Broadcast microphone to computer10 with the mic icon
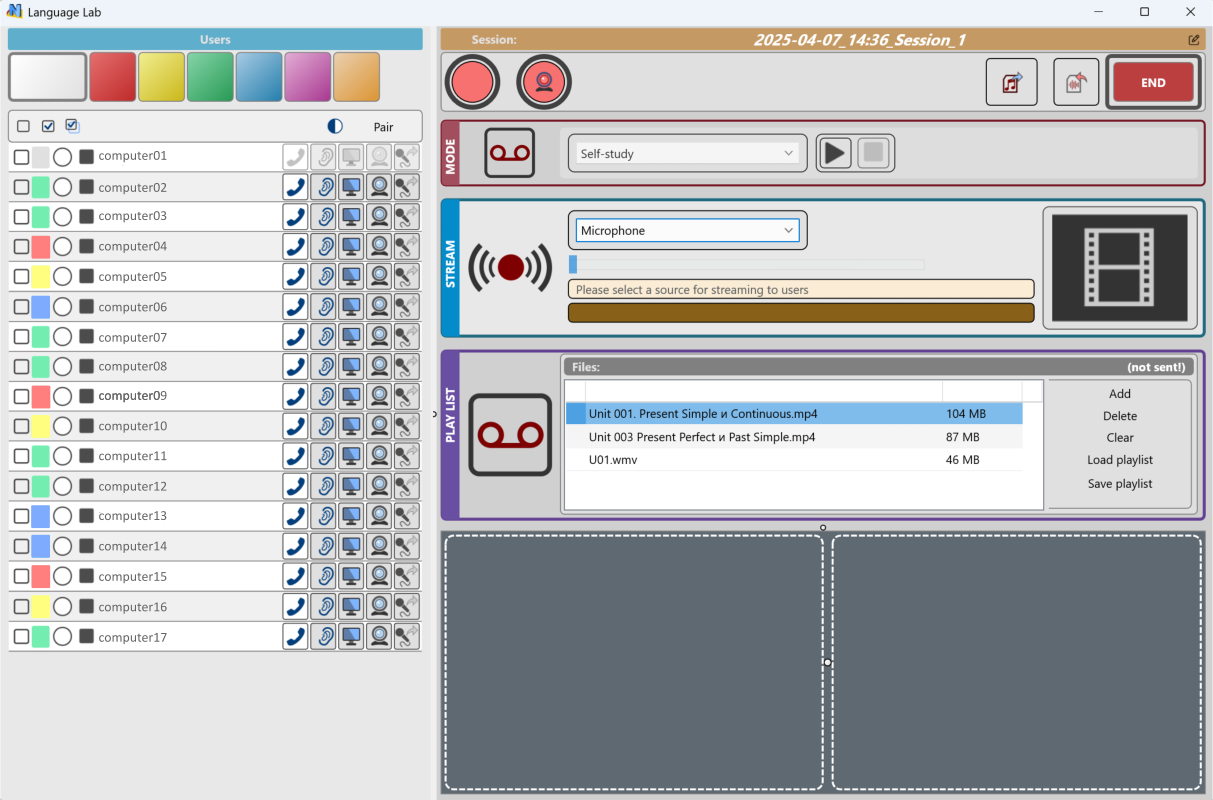Image resolution: width=1213 pixels, height=800 pixels. [406, 425]
